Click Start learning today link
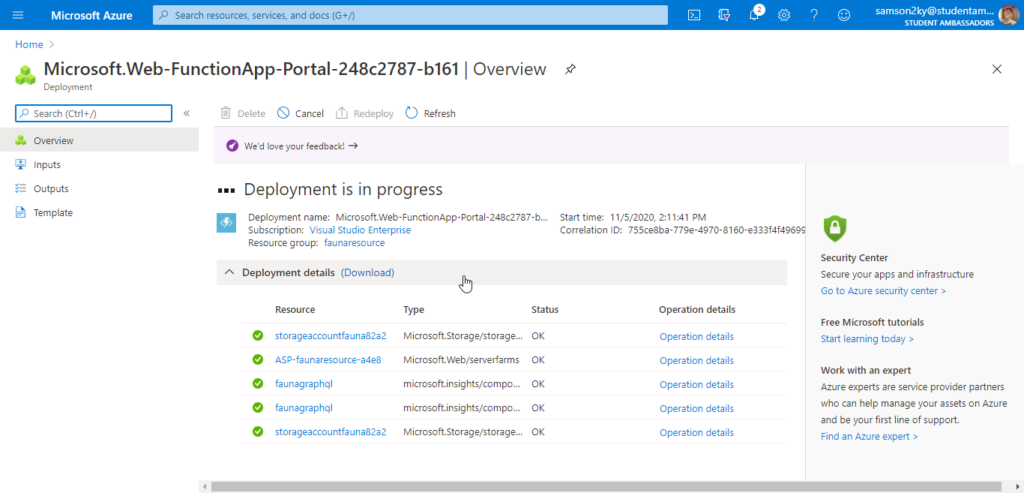The image size is (1024, 493). pos(867,339)
